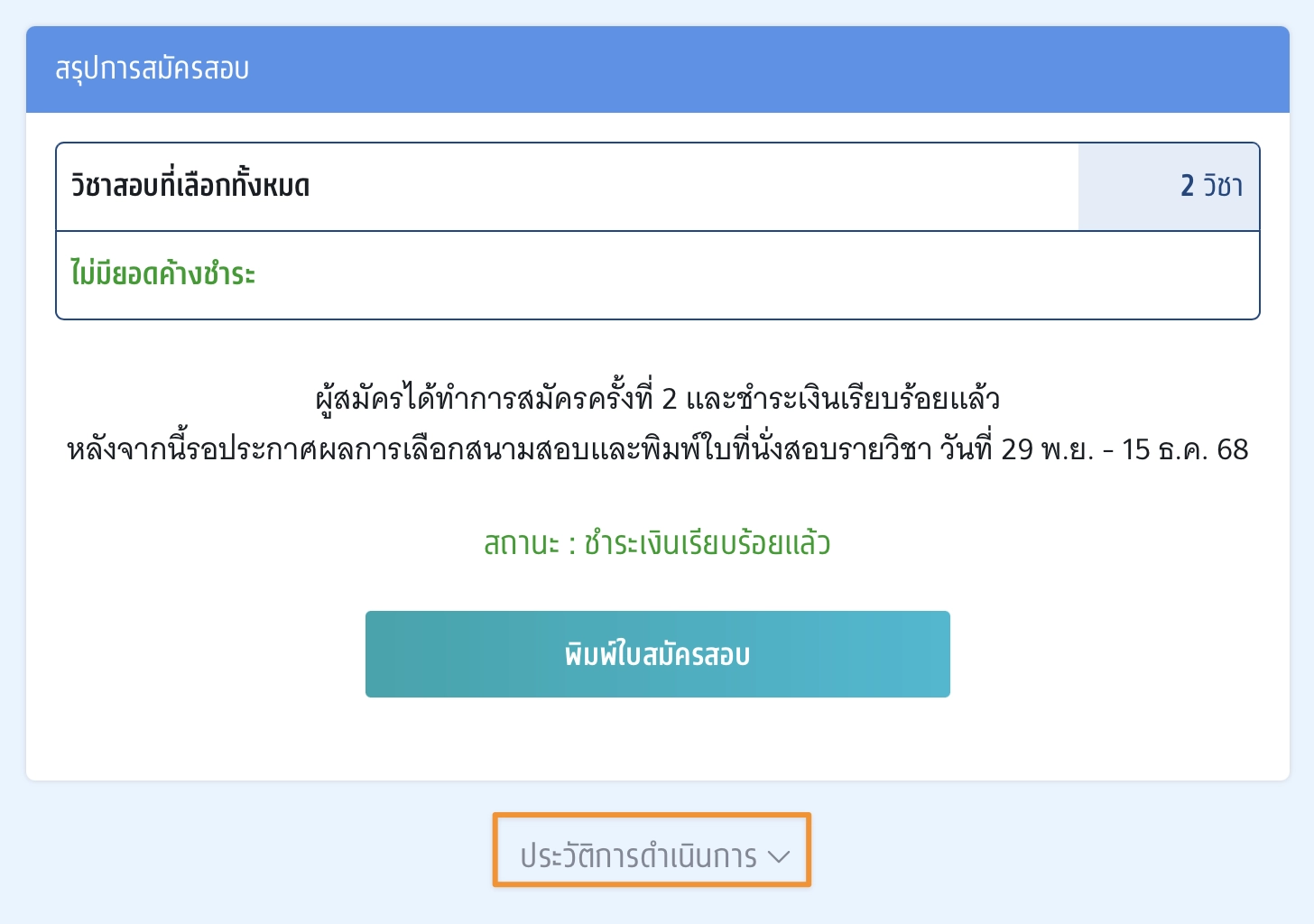Click the chevron arrow beside ประวัติการดำเนินการ
The height and width of the screenshot is (924, 1314).
point(778,856)
